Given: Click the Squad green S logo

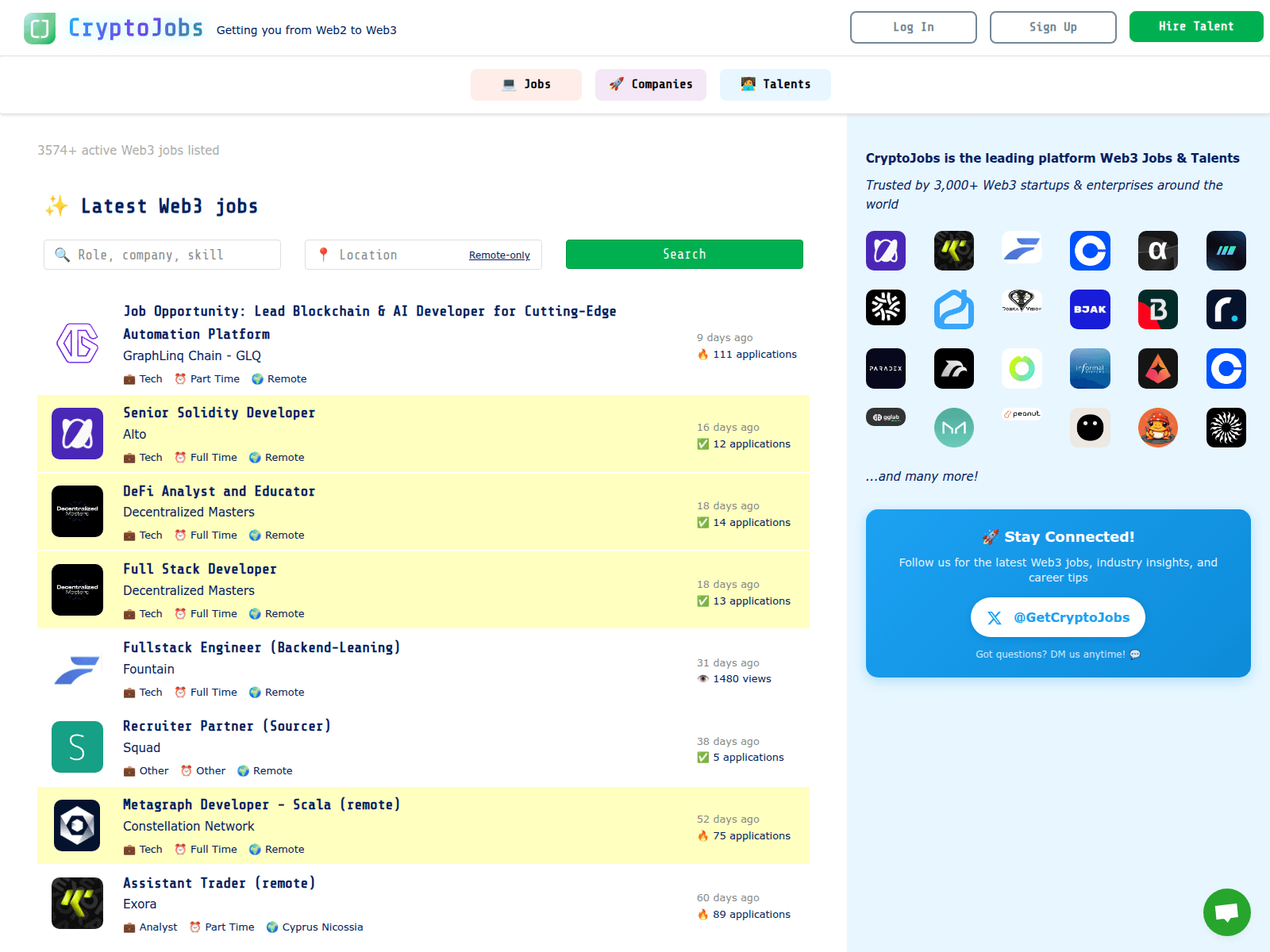Looking at the screenshot, I should pos(77,747).
